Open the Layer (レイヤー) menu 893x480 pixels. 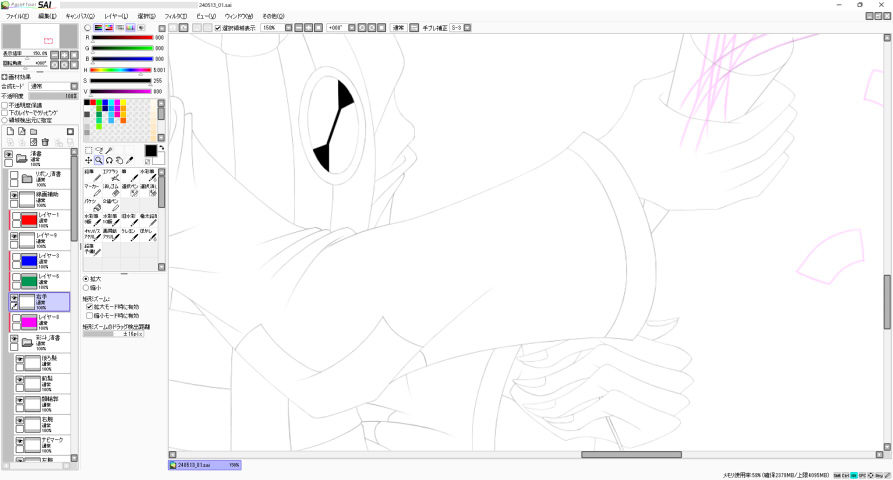116,17
